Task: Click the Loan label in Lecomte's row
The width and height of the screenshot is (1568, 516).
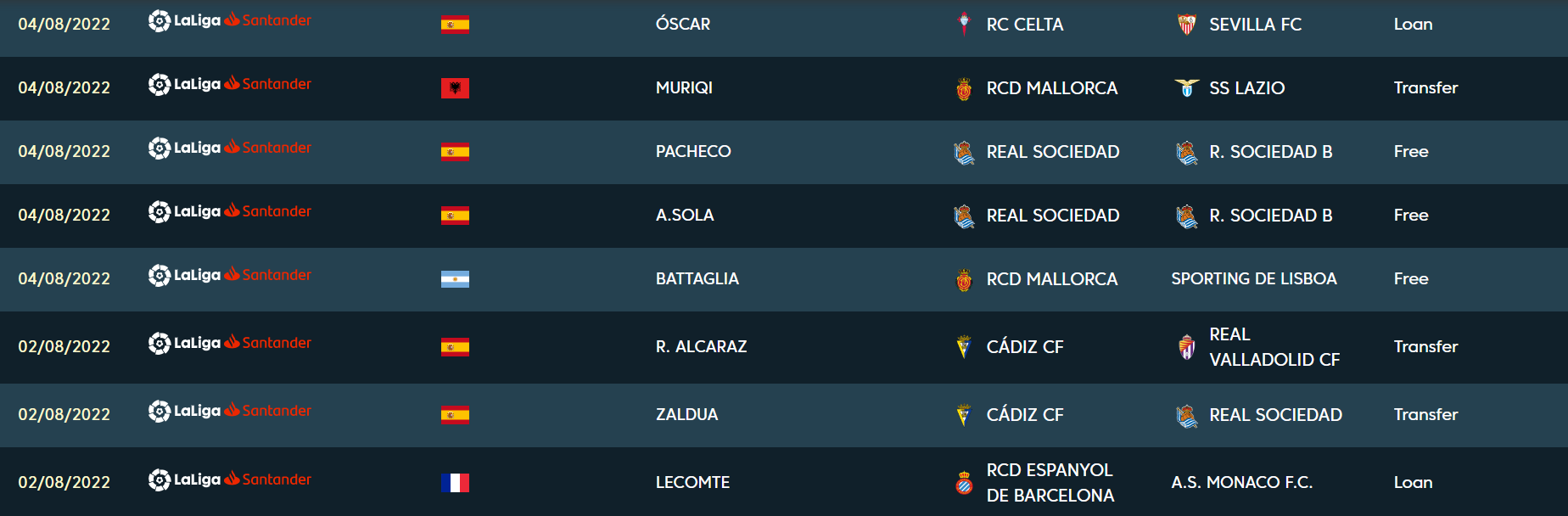Action: (x=1413, y=483)
